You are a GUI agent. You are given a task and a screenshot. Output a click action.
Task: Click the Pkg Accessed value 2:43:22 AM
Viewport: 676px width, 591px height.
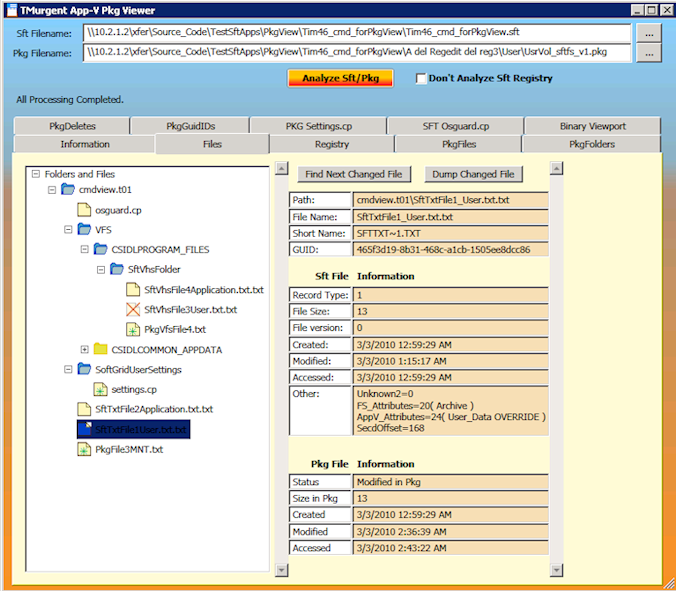tap(451, 548)
